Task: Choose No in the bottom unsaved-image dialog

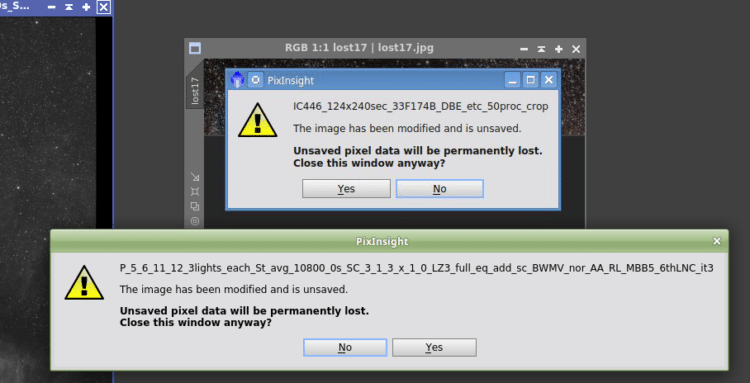Action: click(x=345, y=347)
